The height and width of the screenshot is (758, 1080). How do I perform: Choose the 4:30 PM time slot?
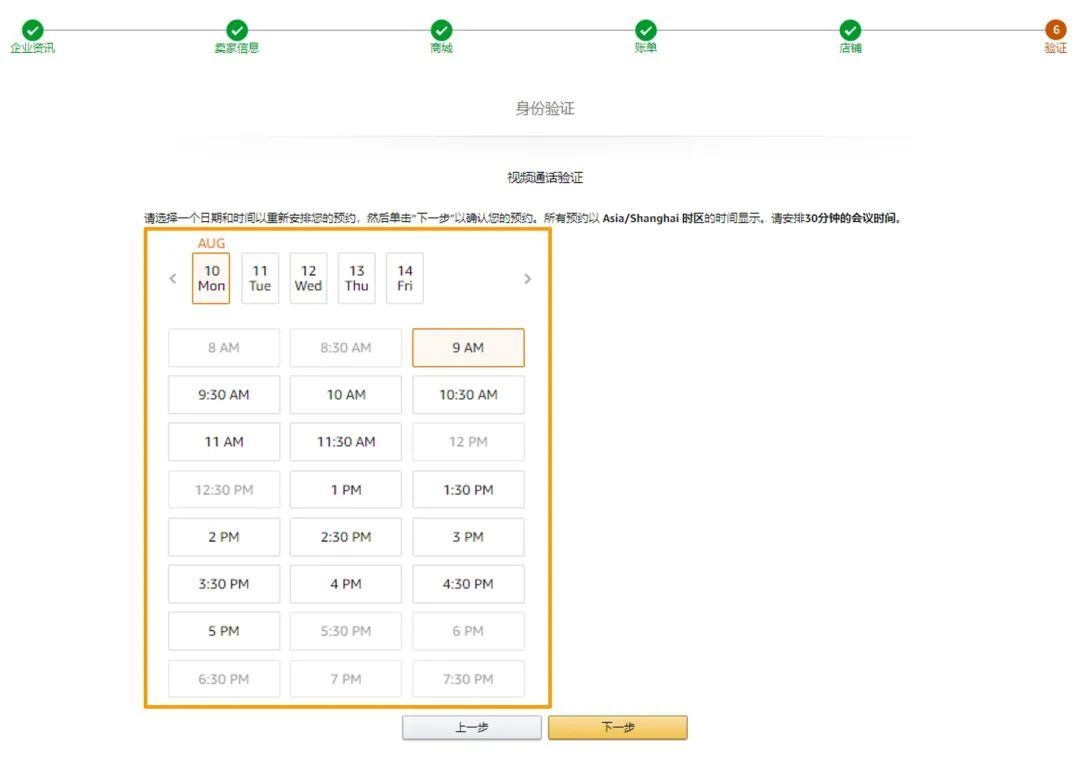coord(468,583)
